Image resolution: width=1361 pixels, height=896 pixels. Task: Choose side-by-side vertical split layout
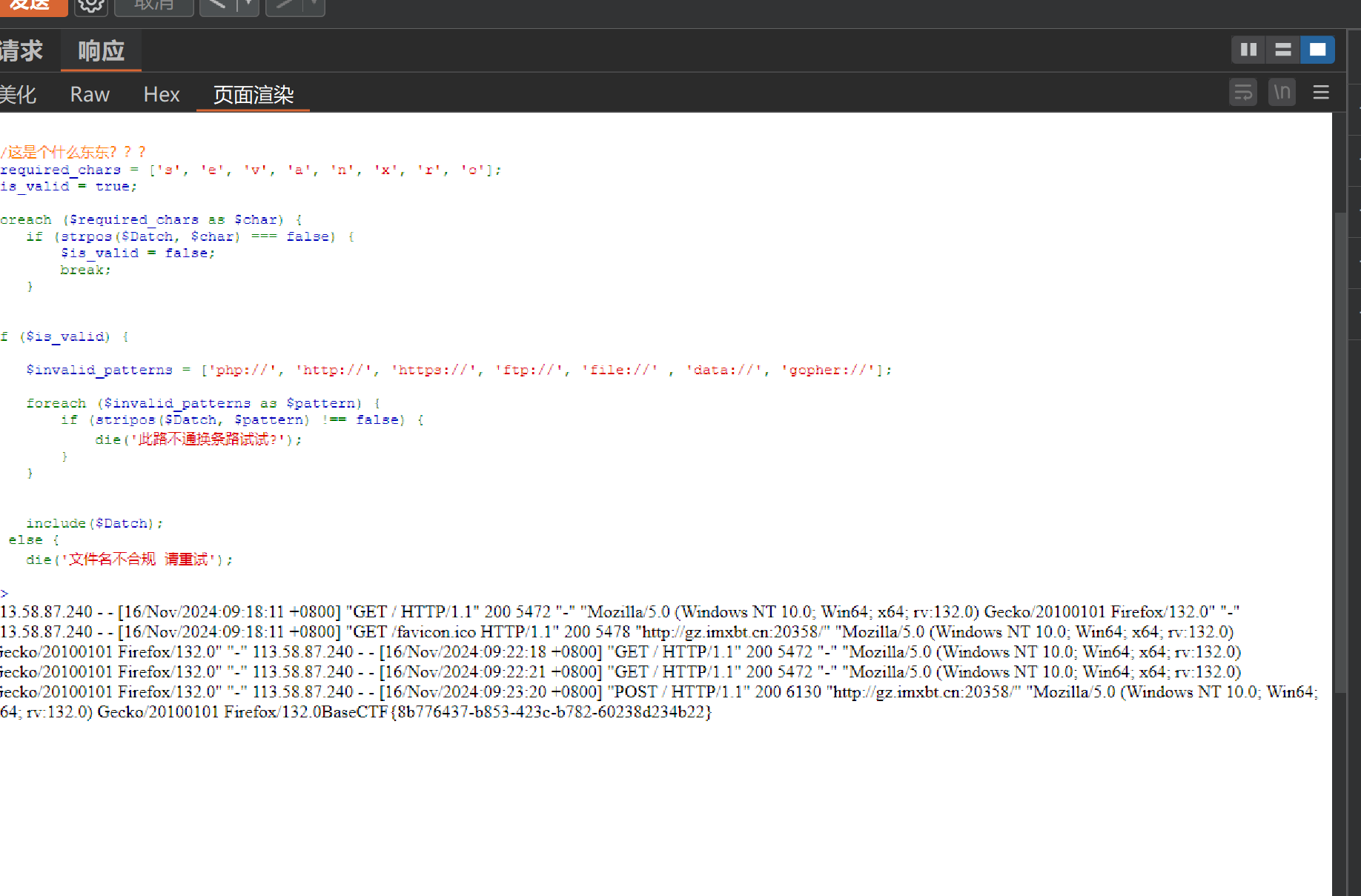[x=1248, y=50]
